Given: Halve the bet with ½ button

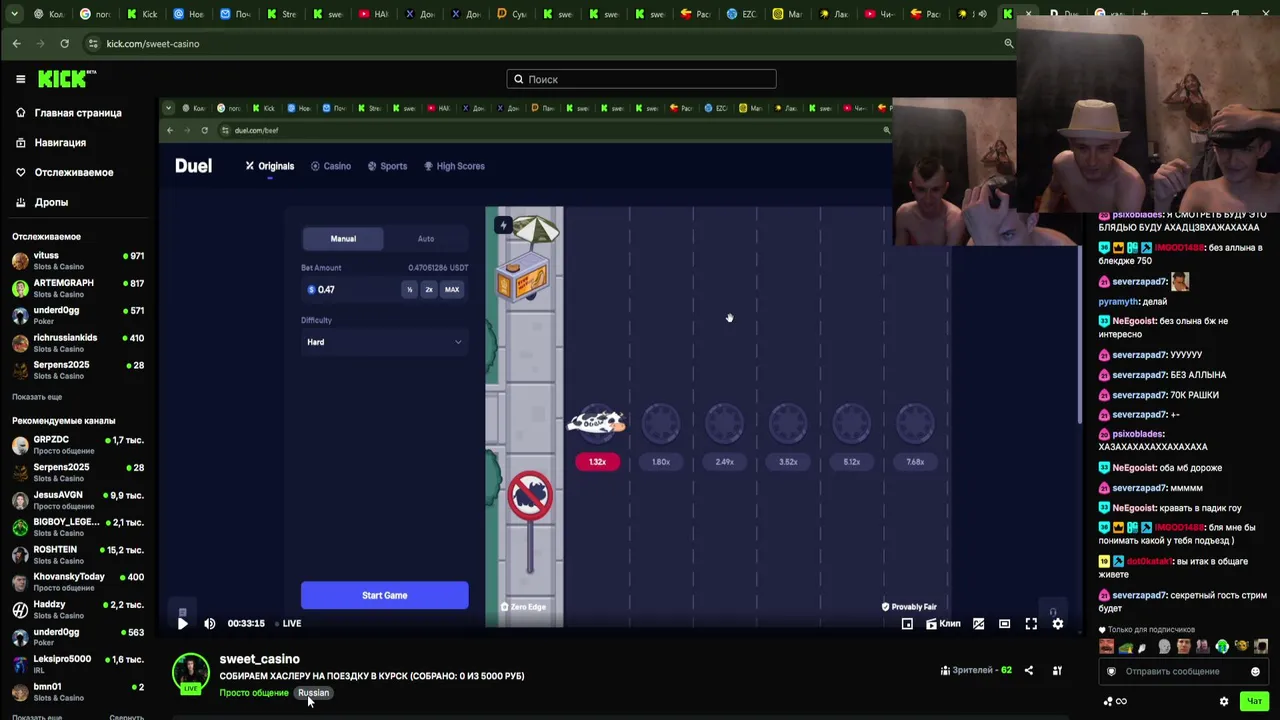Looking at the screenshot, I should [x=409, y=290].
